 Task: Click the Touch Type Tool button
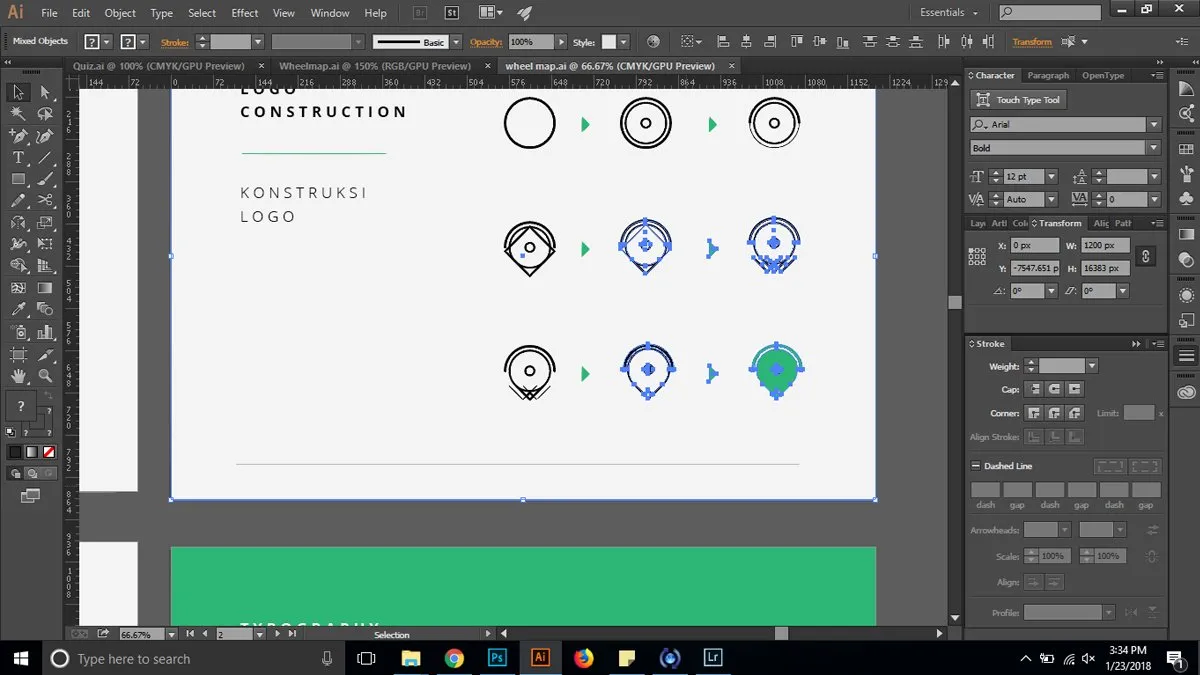click(1019, 100)
